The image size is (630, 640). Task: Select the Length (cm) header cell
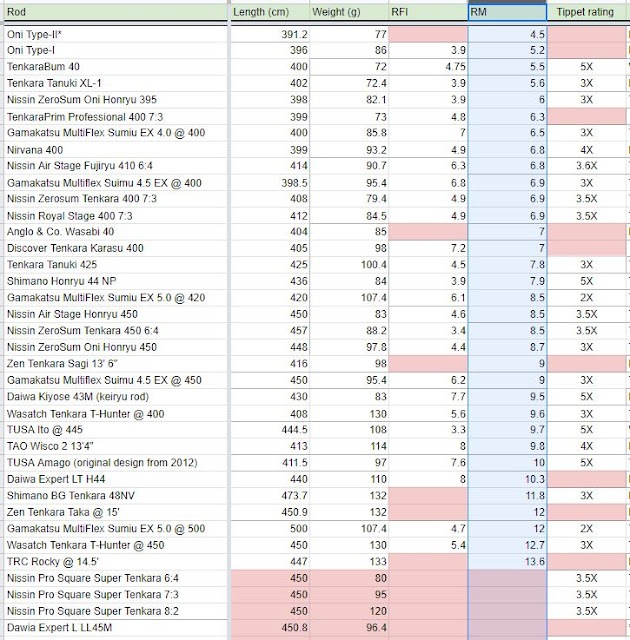270,12
